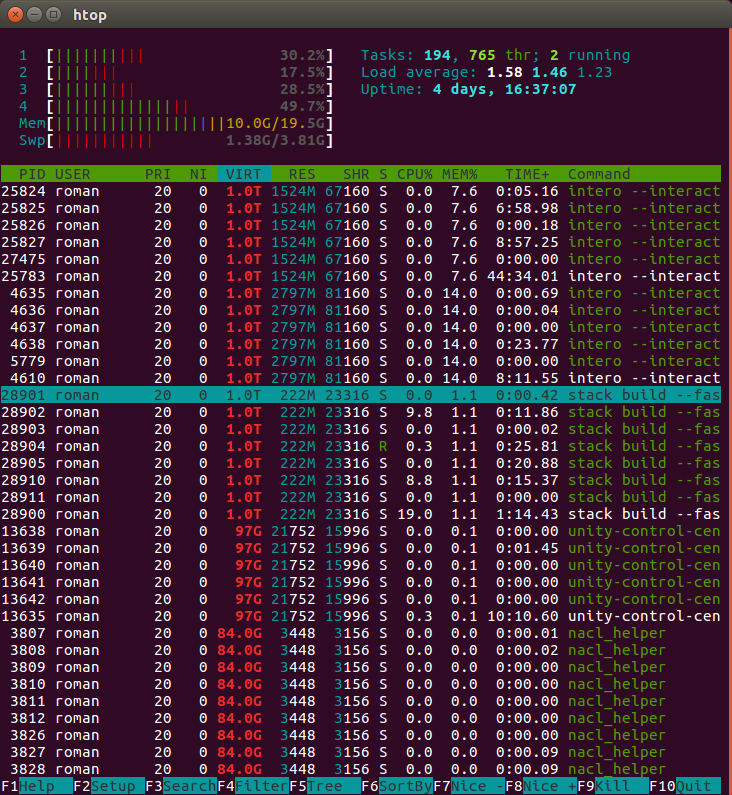This screenshot has height=795, width=732.
Task: Select process row PID 4635
Action: 360,293
